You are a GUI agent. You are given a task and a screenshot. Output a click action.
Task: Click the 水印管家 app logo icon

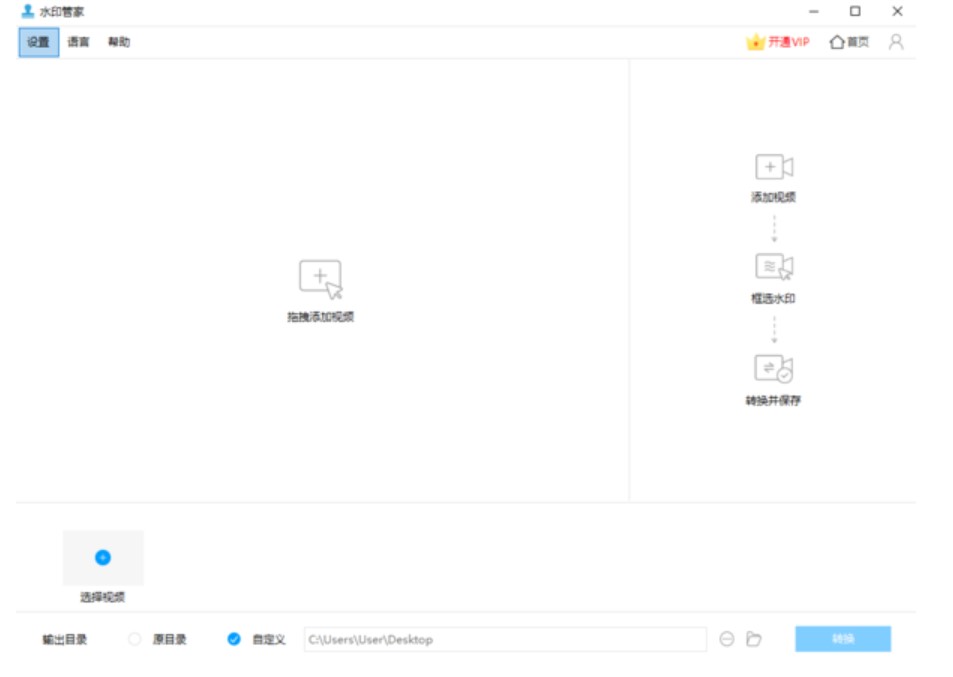[27, 11]
